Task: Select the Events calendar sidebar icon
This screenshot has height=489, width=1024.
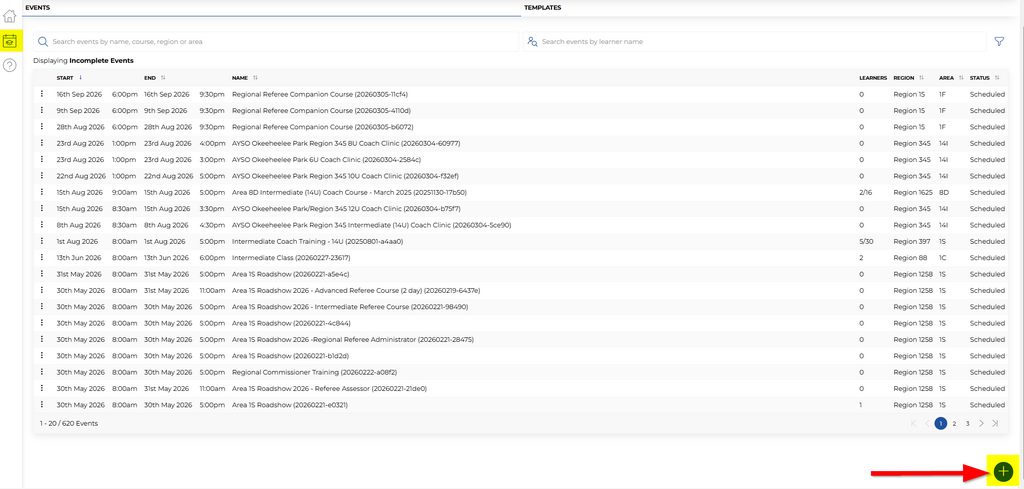Action: (x=10, y=41)
